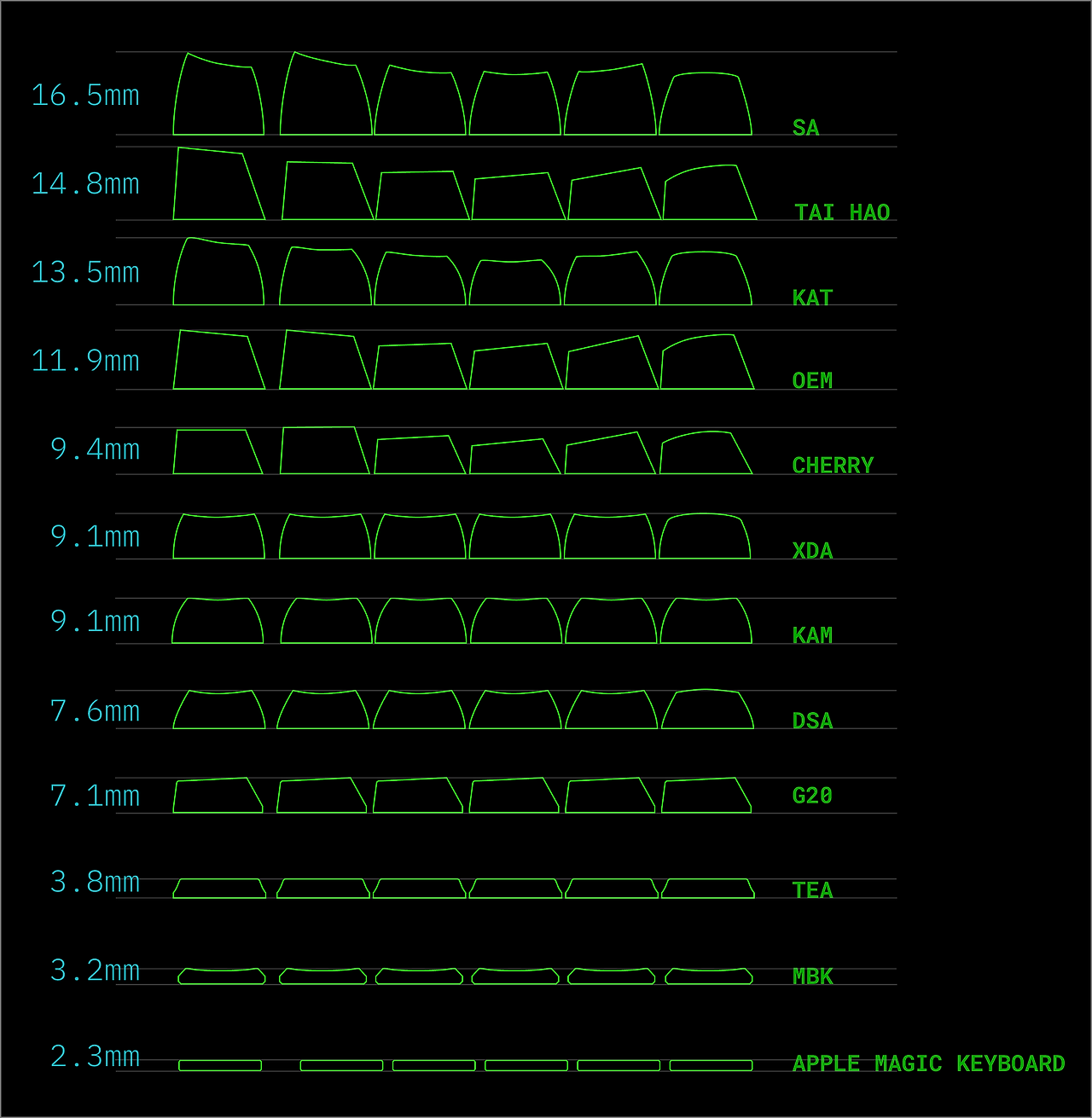Click the MBK profile label

pyautogui.click(x=812, y=976)
